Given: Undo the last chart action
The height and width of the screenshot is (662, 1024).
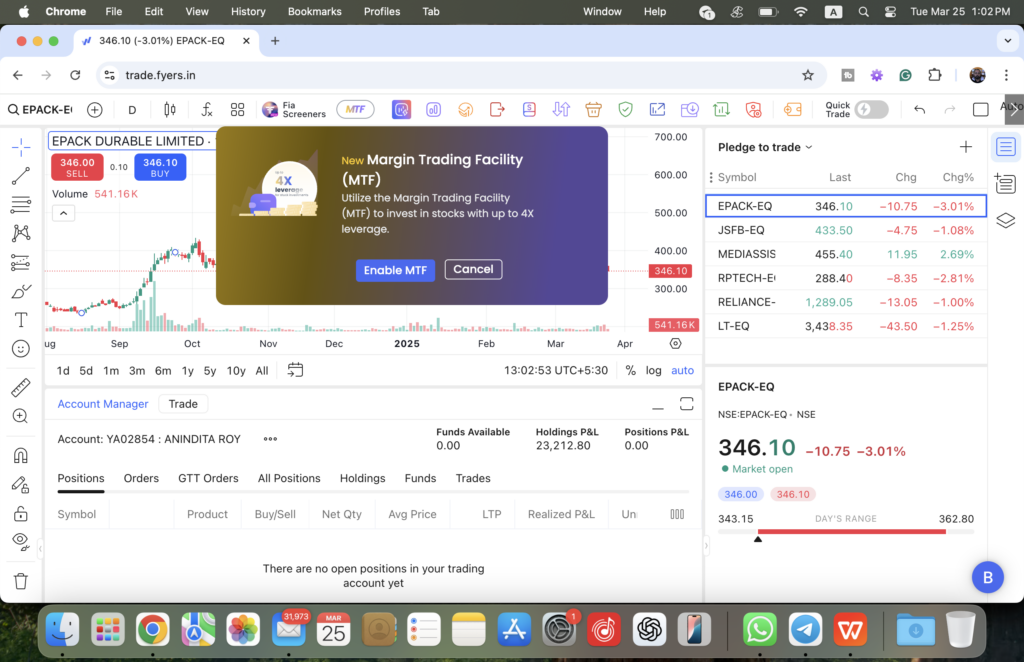Looking at the screenshot, I should pyautogui.click(x=920, y=110).
